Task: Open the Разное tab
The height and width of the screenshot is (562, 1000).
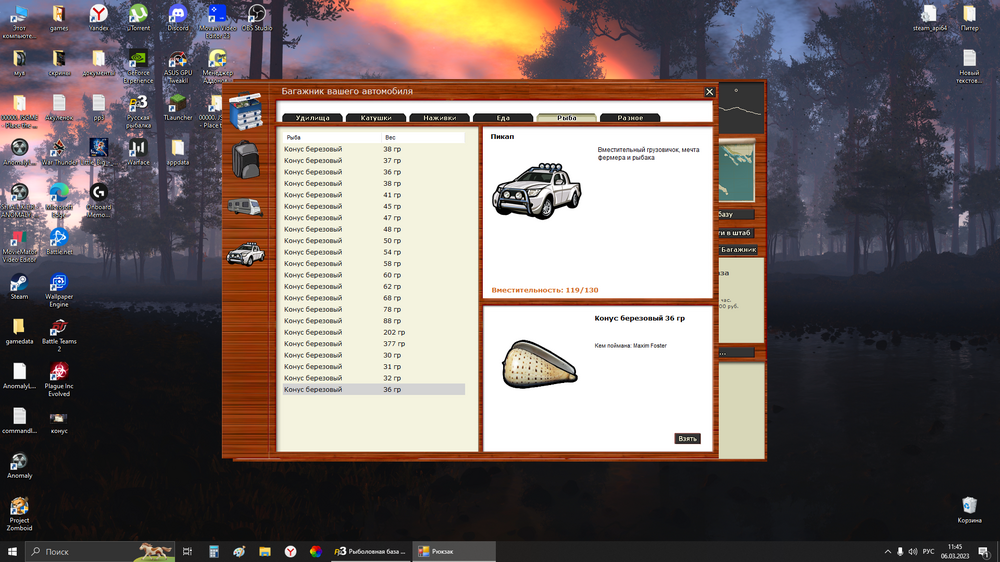Action: coord(630,118)
